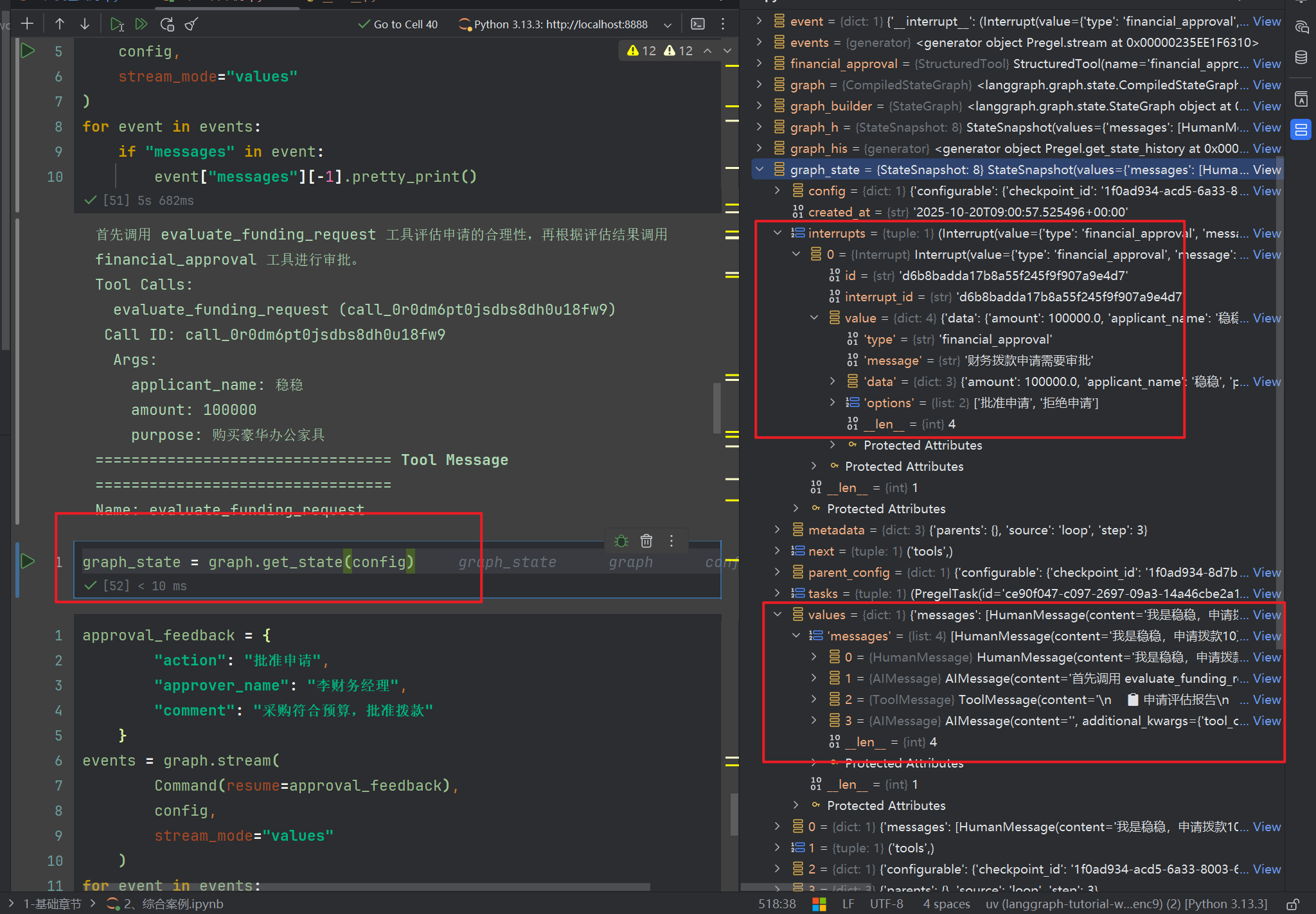Run the graph.get_state cell

28,561
